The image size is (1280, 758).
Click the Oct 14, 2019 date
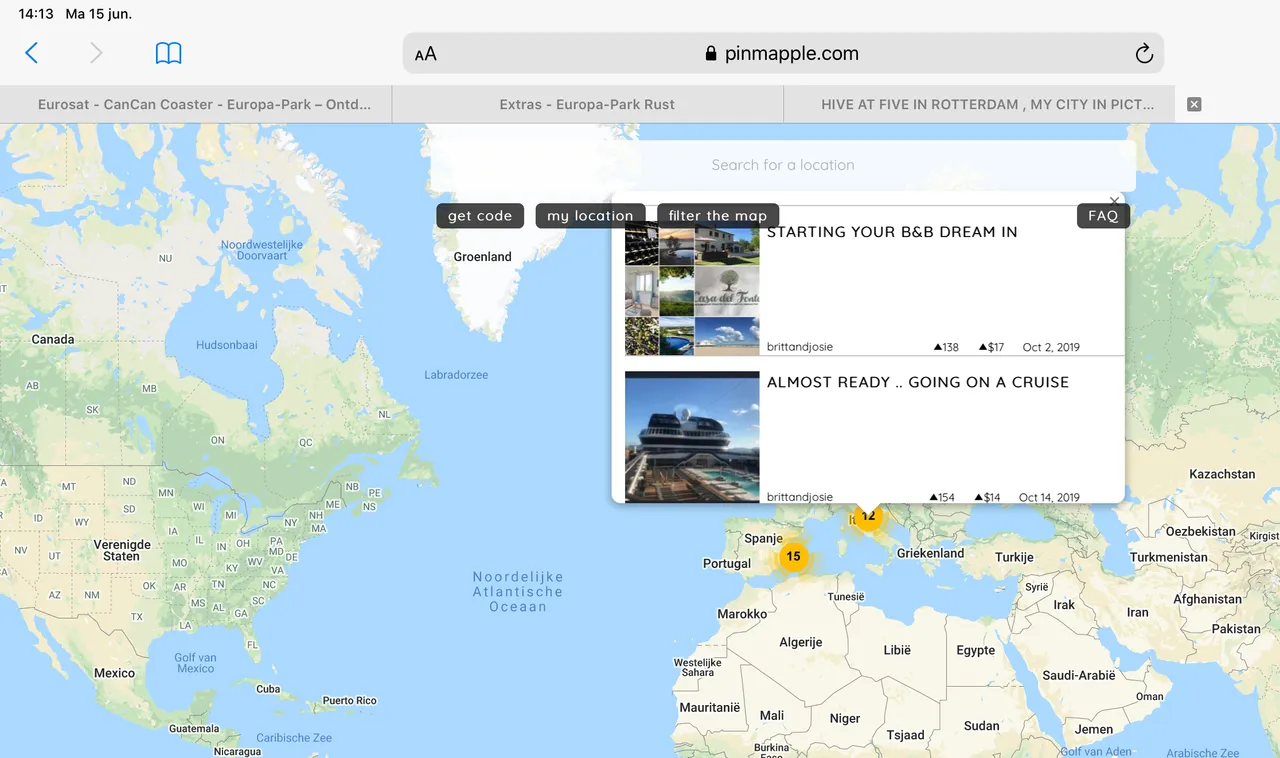(1049, 497)
